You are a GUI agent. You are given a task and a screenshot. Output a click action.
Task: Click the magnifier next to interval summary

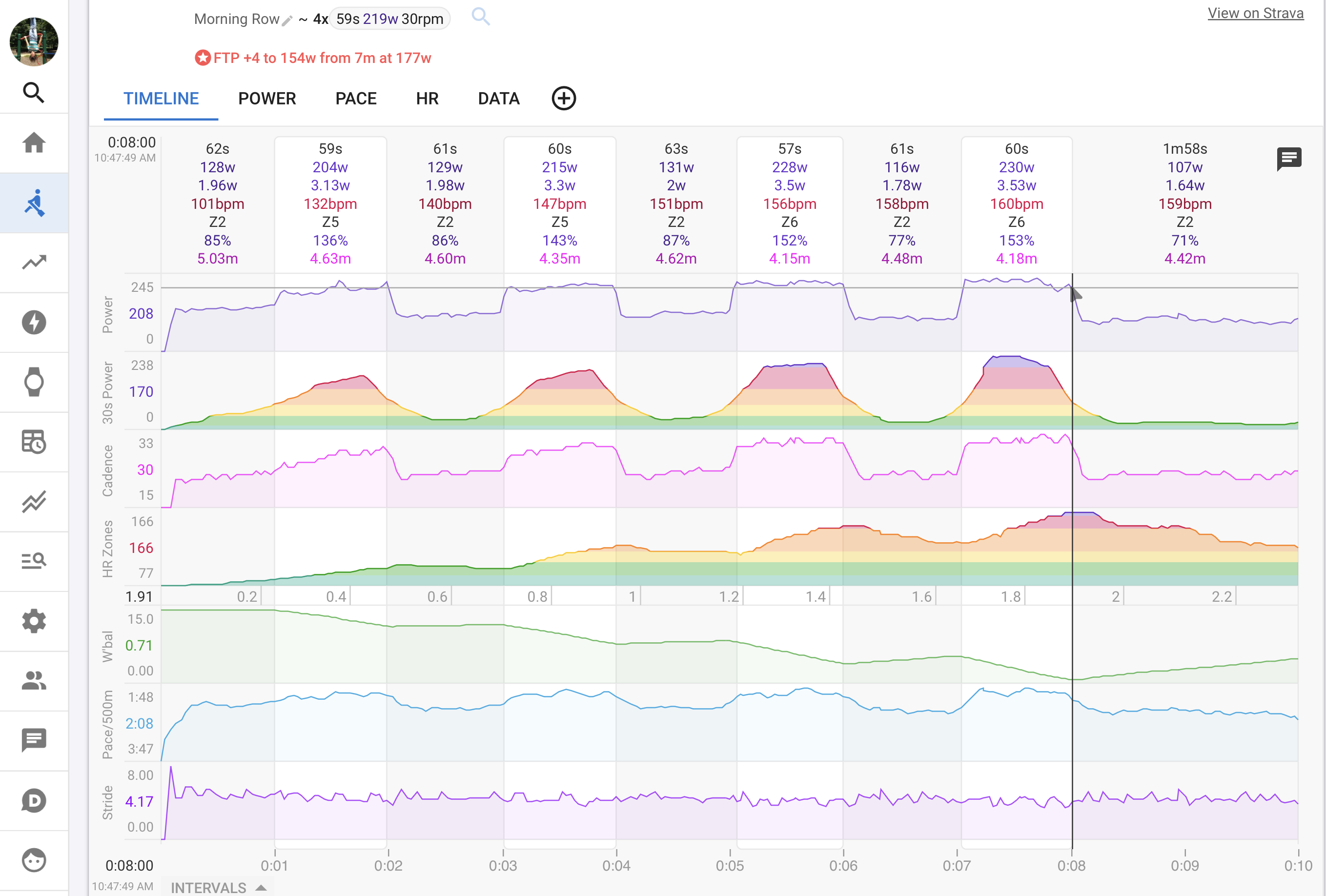(480, 17)
